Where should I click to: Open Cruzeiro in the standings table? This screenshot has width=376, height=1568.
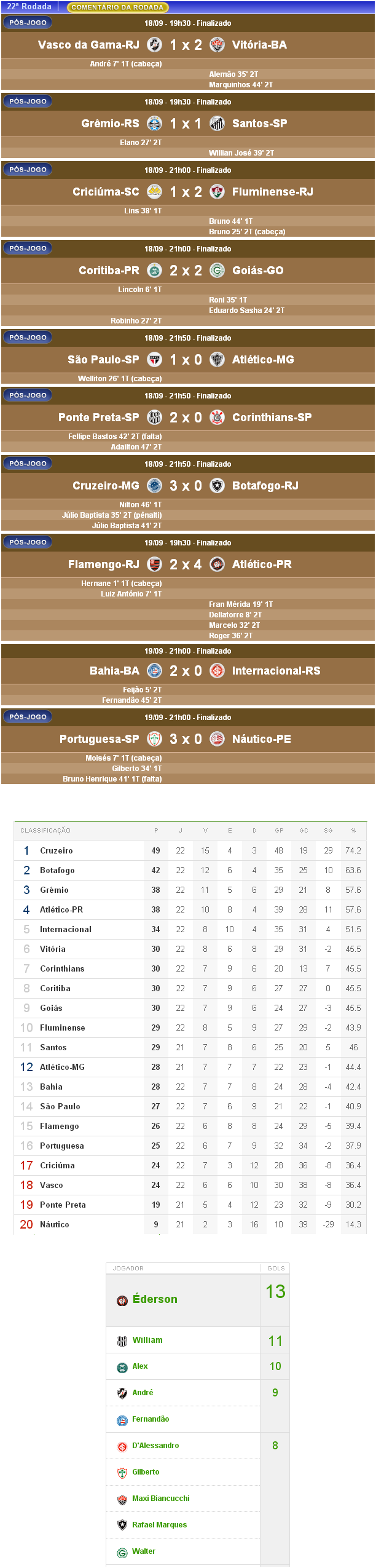pyautogui.click(x=57, y=851)
